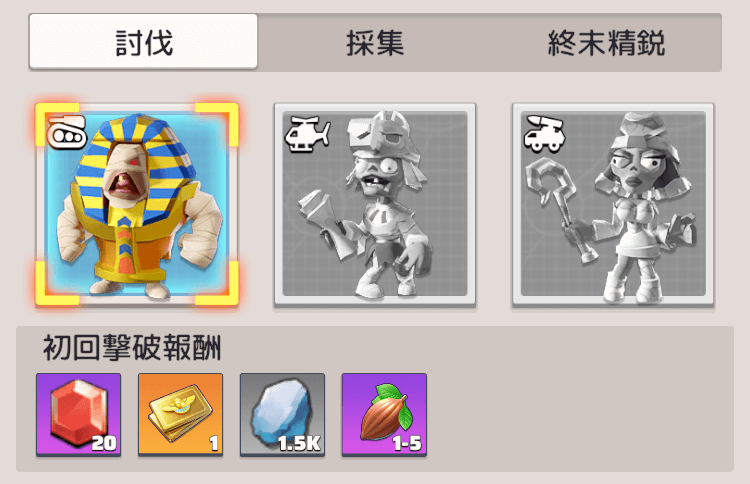Tap the missile truck type icon
This screenshot has width=750, height=484.
coord(545,134)
